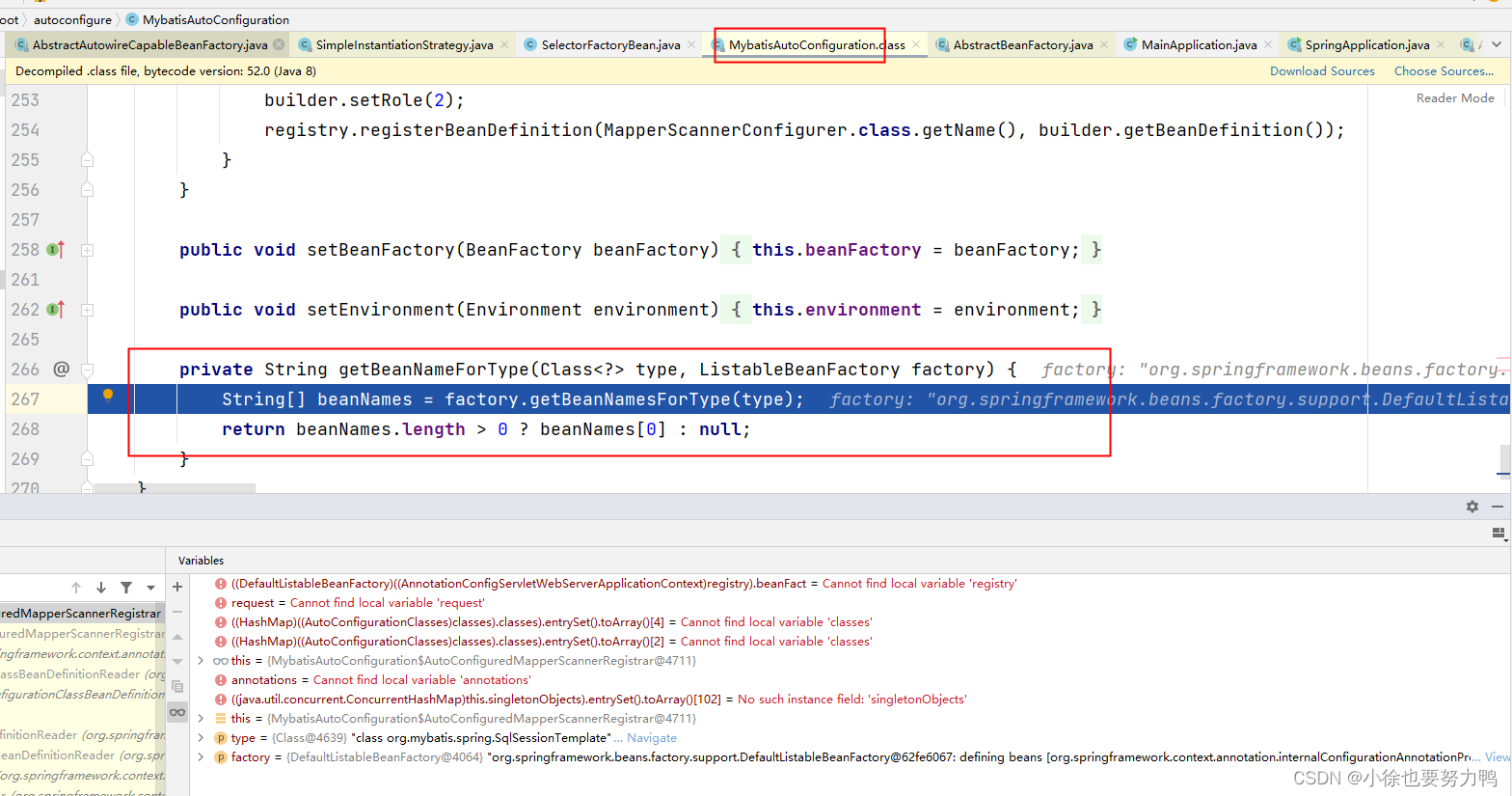1512x796 pixels.
Task: Click the View link on factory variable
Action: [1498, 757]
